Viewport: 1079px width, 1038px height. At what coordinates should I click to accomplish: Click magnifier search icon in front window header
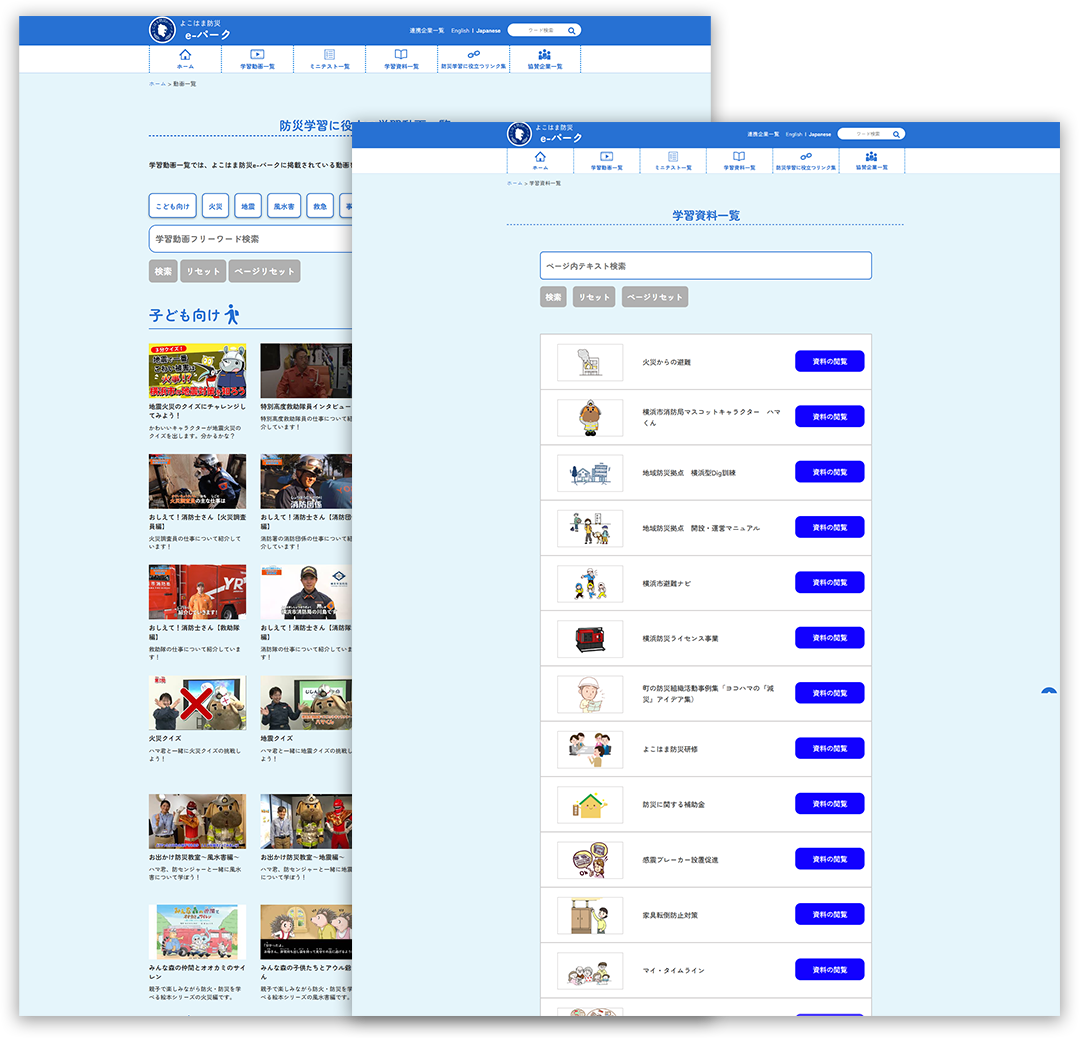pyautogui.click(x=896, y=134)
